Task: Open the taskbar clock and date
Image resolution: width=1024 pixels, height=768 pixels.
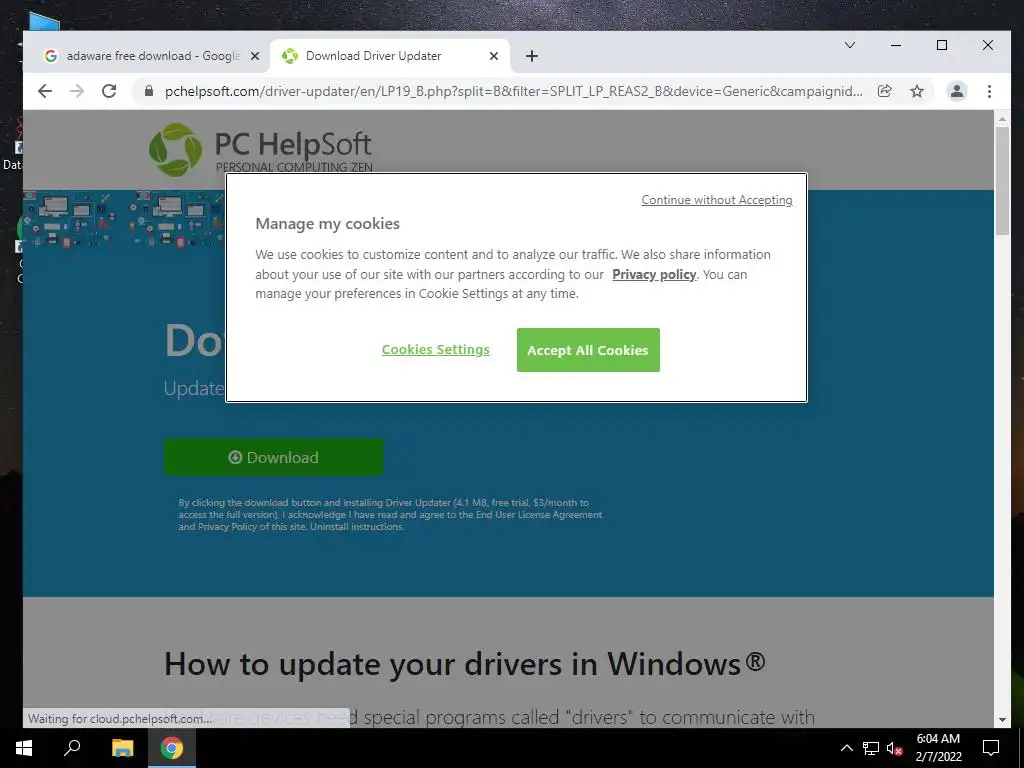Action: 938,748
